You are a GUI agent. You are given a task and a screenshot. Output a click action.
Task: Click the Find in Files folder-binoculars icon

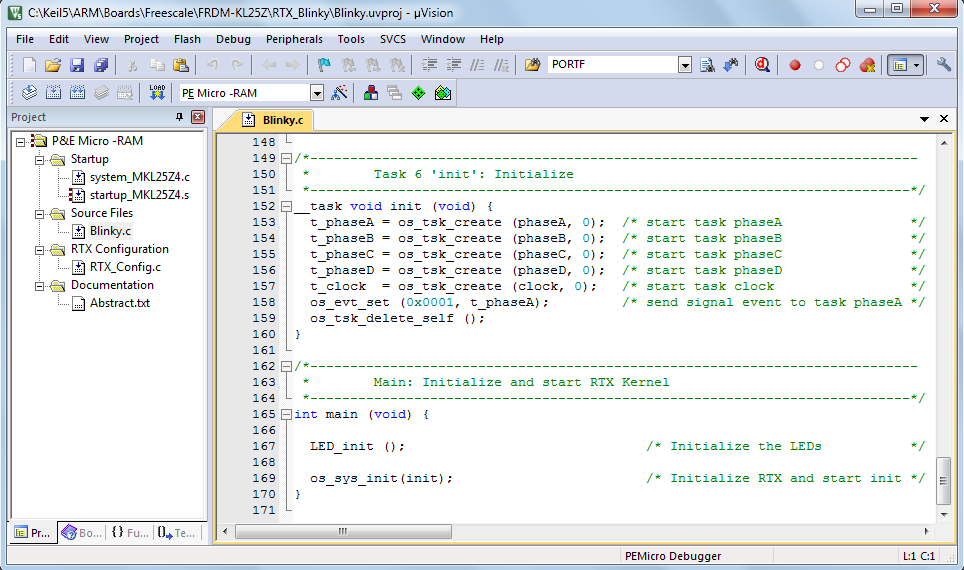[532, 65]
